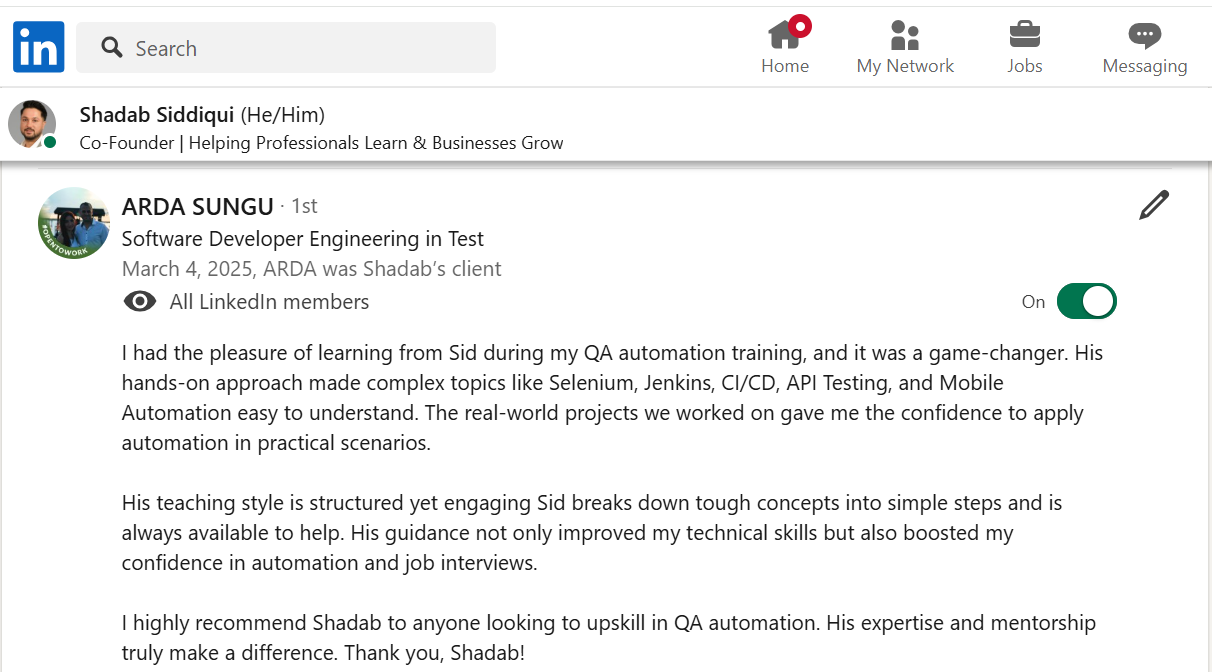Open My Network people icon
Viewport: 1212px width, 672px height.
[905, 36]
